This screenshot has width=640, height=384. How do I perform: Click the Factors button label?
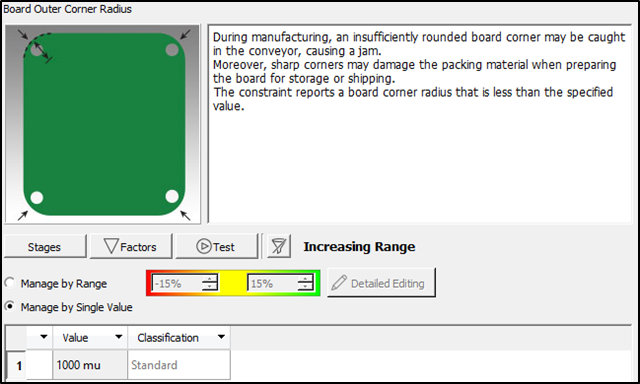tap(138, 247)
